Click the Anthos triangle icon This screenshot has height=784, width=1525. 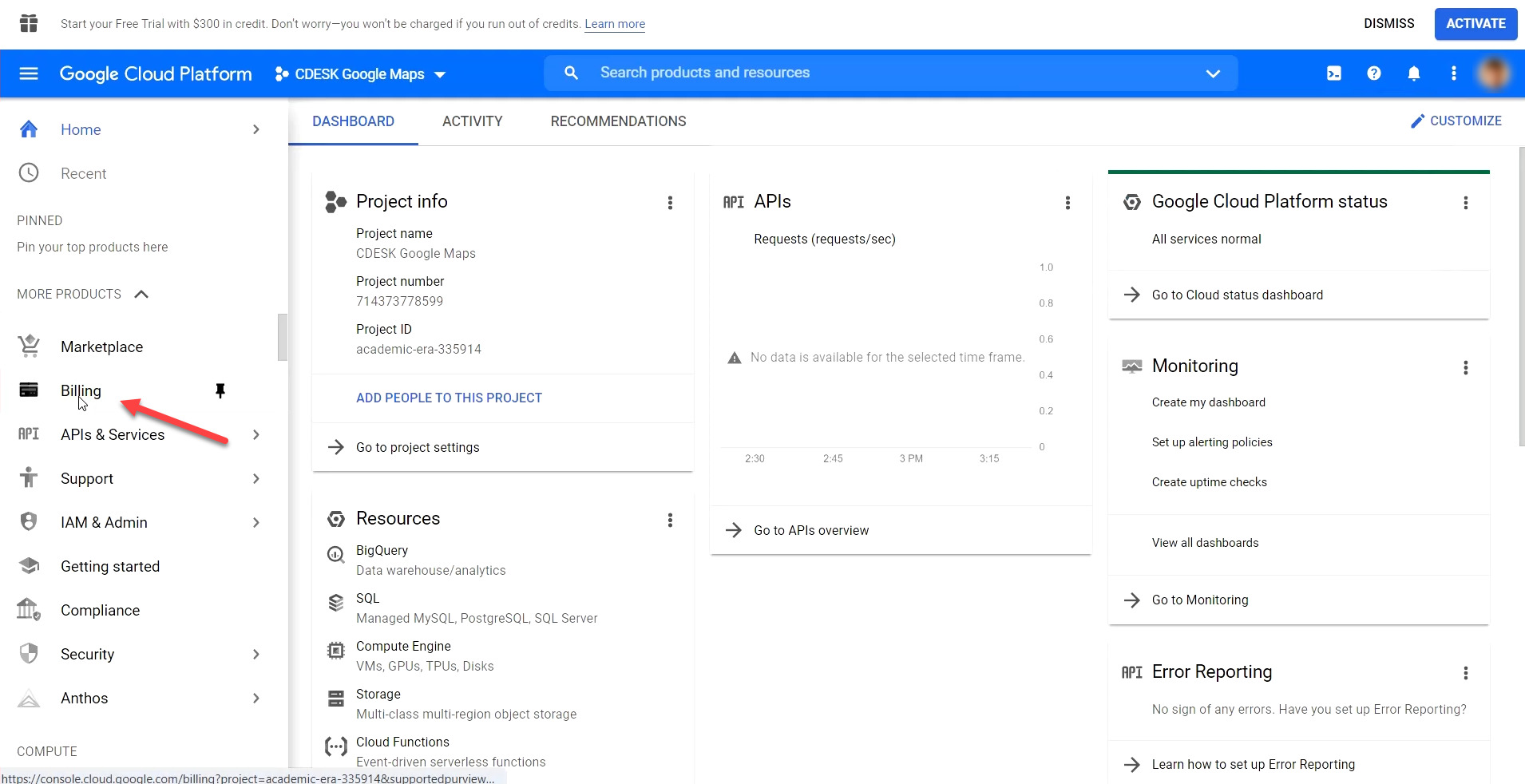coord(29,698)
